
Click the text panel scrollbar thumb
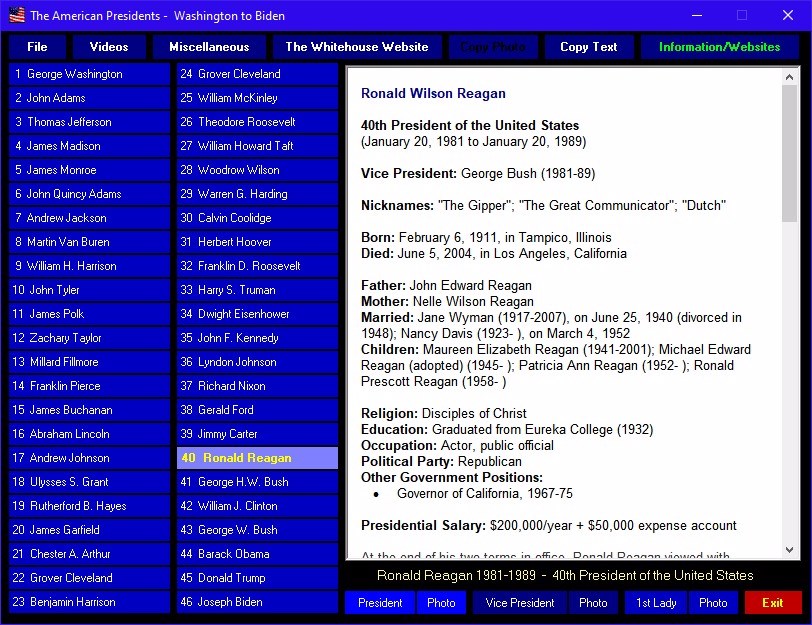pos(789,154)
